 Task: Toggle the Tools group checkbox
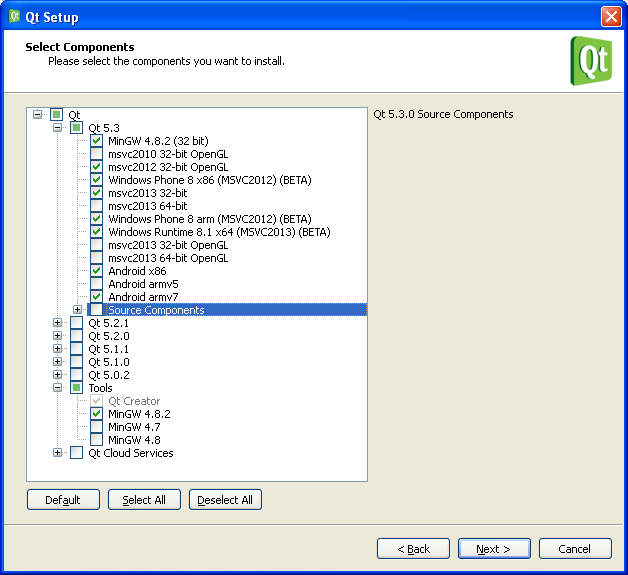point(76,388)
